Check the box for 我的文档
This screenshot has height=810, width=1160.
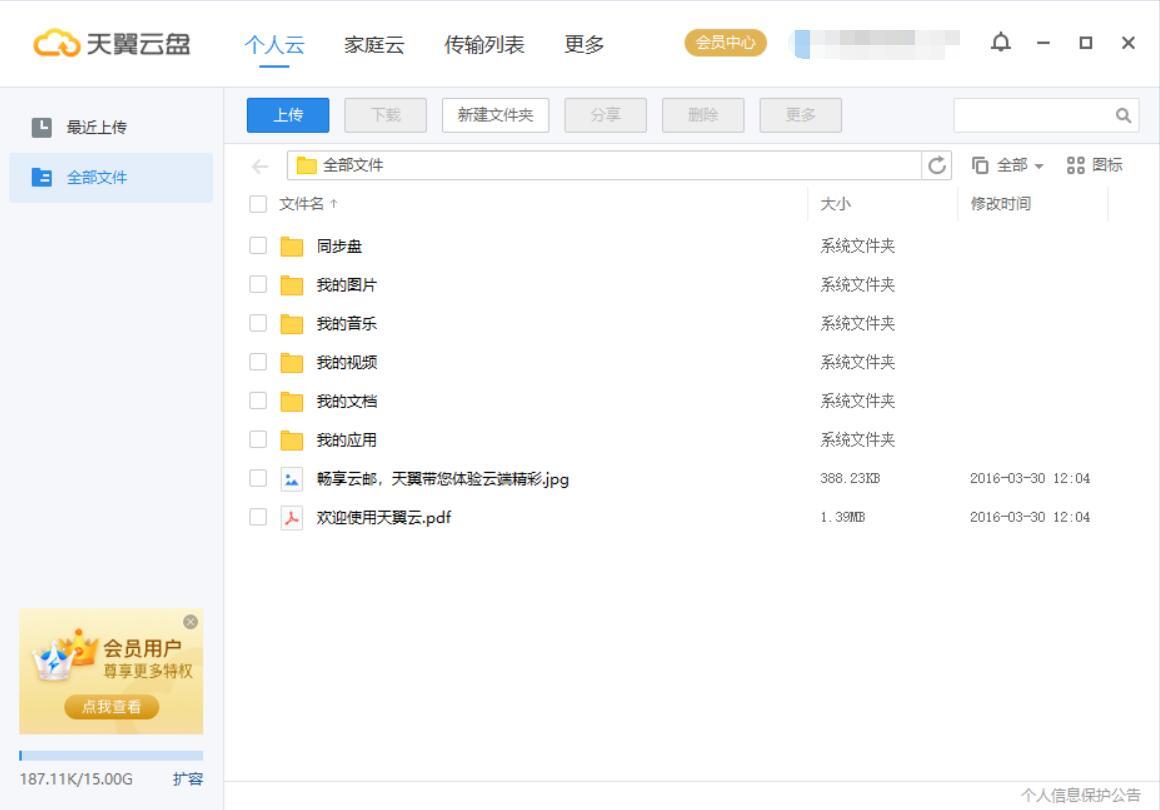[257, 401]
